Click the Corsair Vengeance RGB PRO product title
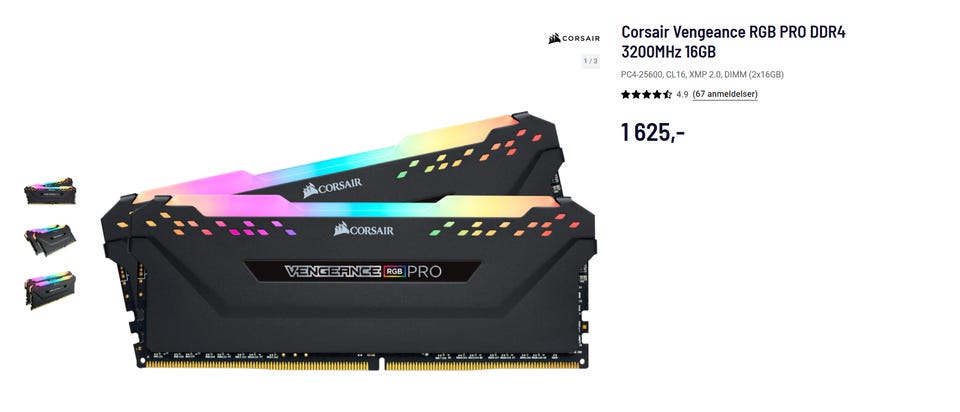The image size is (960, 412). [x=733, y=42]
